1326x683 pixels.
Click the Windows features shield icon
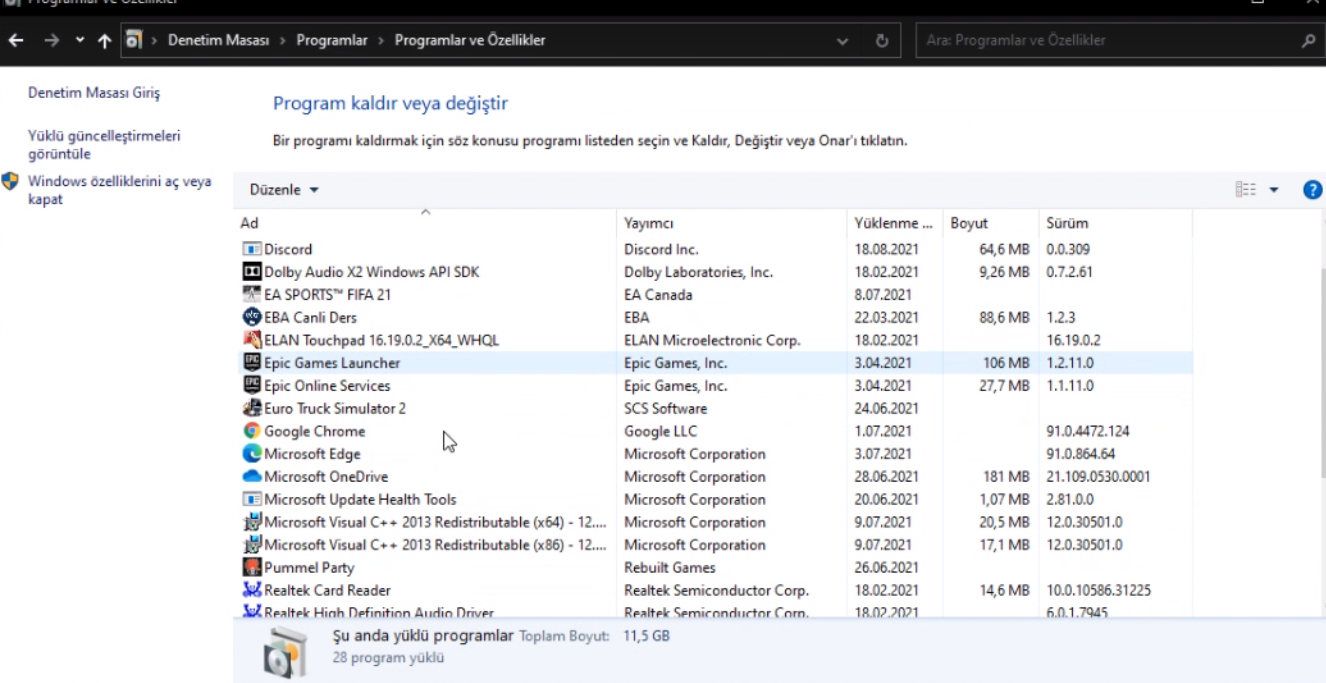(x=11, y=181)
